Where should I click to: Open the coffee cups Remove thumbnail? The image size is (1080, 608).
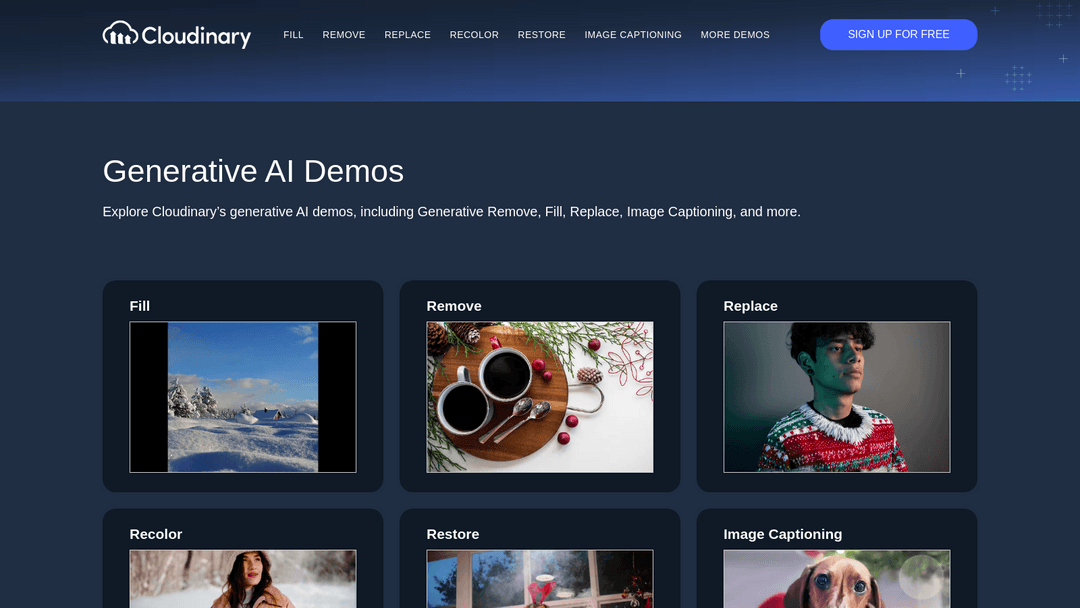(540, 397)
